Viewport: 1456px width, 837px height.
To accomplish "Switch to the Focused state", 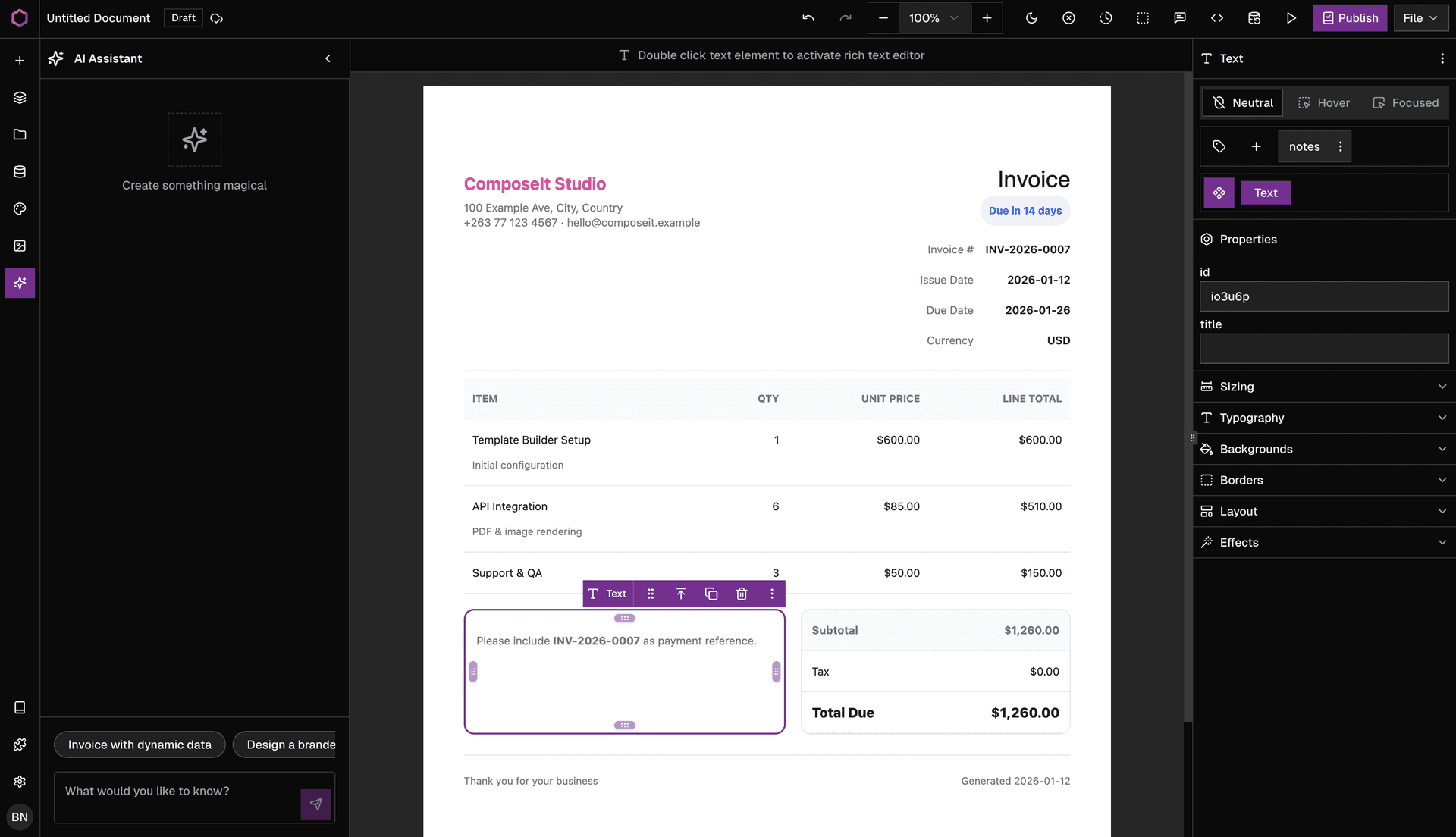I will coord(1406,102).
